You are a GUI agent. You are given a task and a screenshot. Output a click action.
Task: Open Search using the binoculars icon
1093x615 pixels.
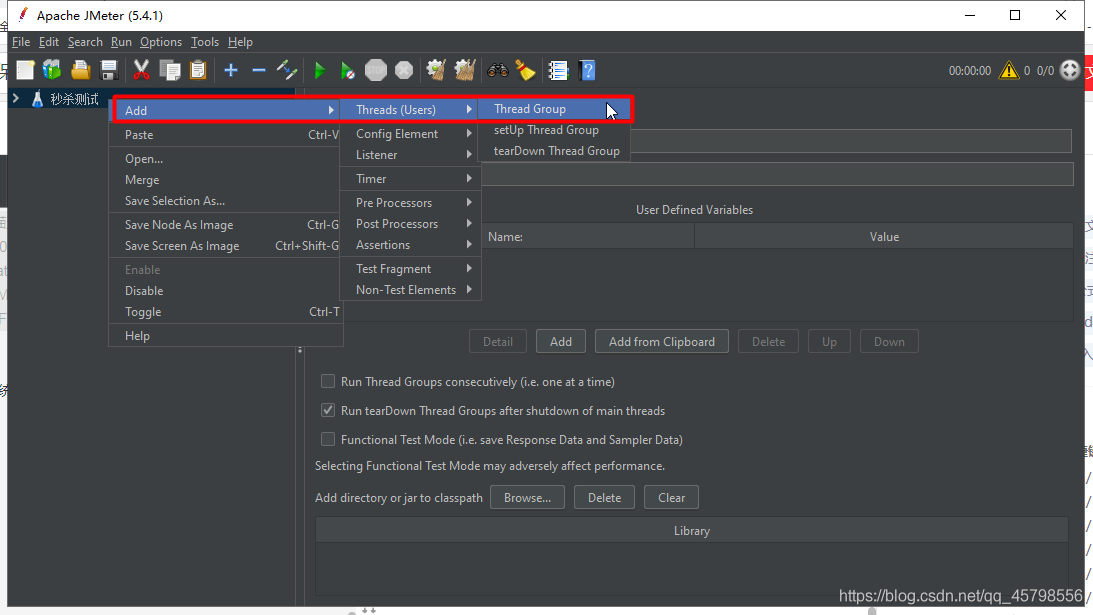tap(498, 70)
